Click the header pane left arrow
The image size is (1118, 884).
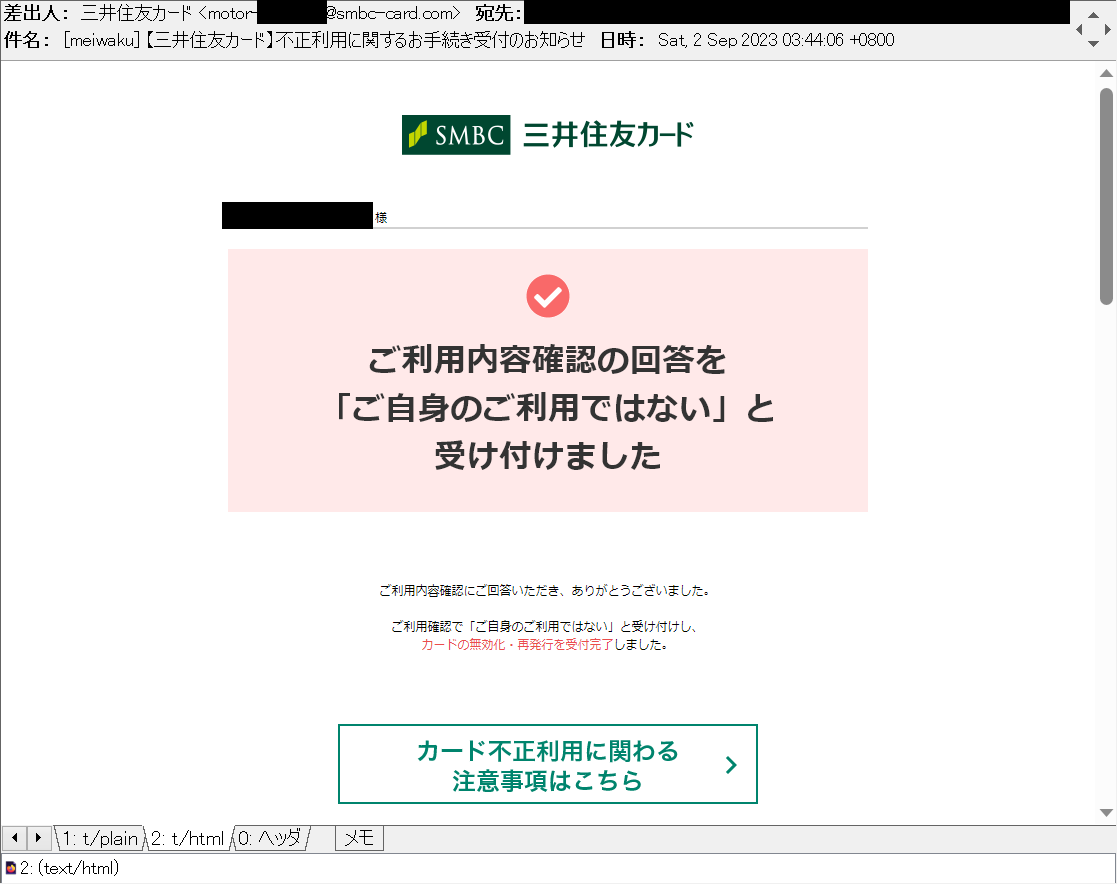click(1079, 29)
